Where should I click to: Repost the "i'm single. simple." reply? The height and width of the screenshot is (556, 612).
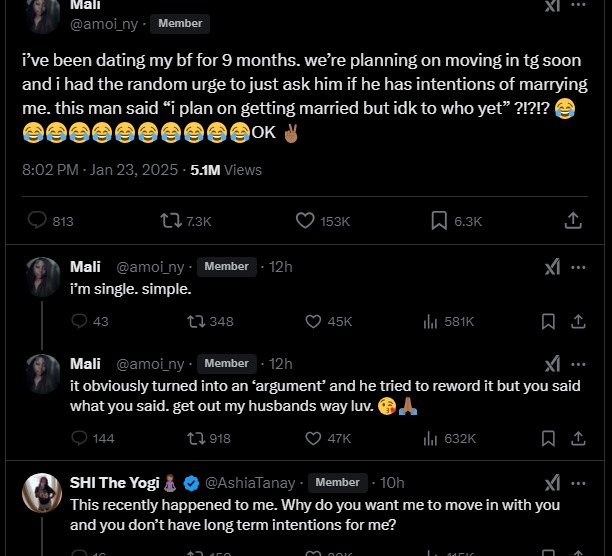pyautogui.click(x=196, y=321)
